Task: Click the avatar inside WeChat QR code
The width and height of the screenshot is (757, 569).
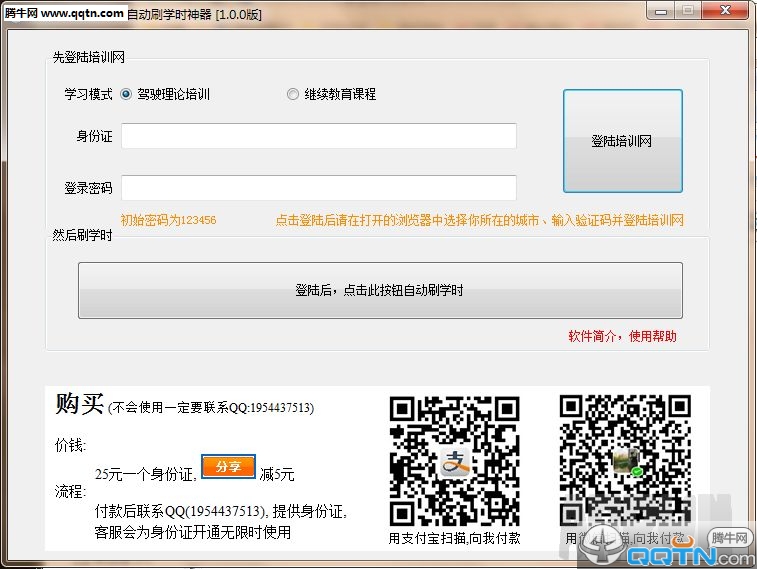Action: pos(627,461)
